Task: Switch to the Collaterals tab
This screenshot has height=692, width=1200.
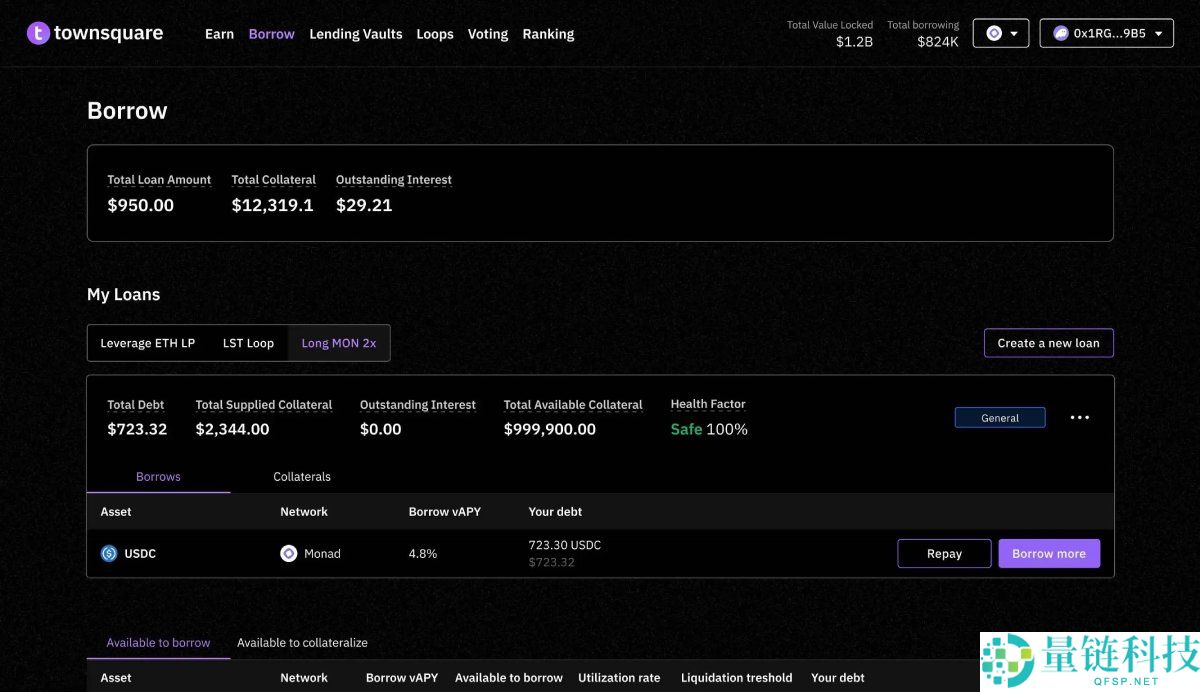Action: click(x=302, y=477)
